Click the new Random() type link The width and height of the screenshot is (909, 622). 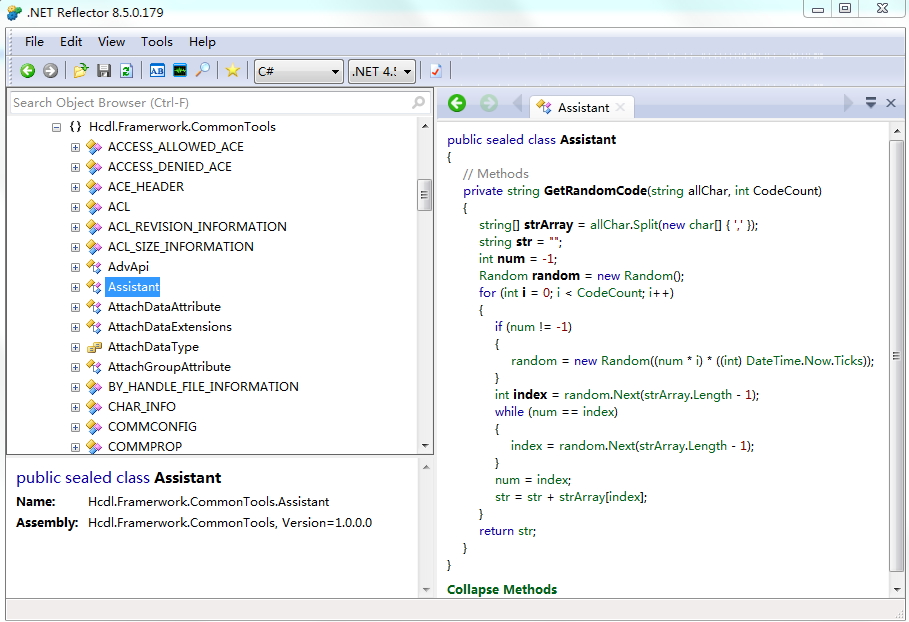pos(648,276)
